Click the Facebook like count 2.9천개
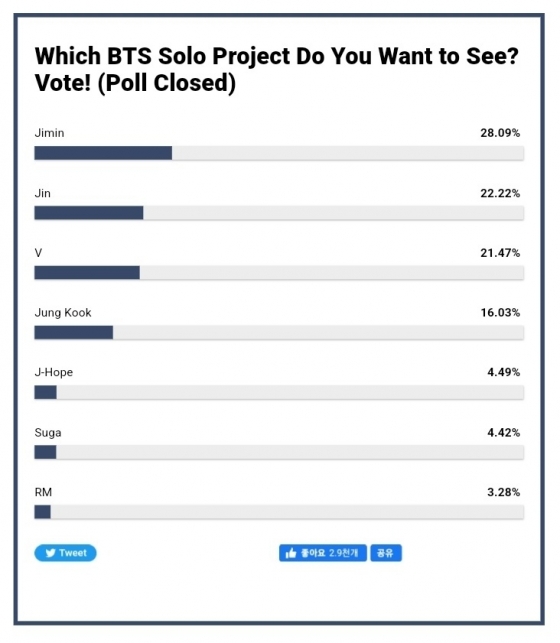 (344, 553)
